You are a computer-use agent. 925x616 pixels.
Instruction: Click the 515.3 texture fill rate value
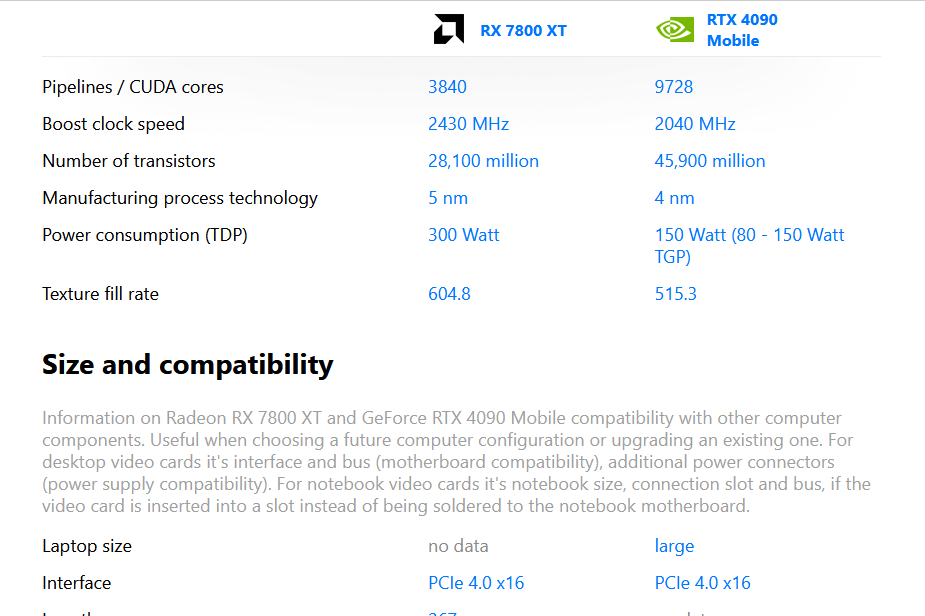pos(675,294)
